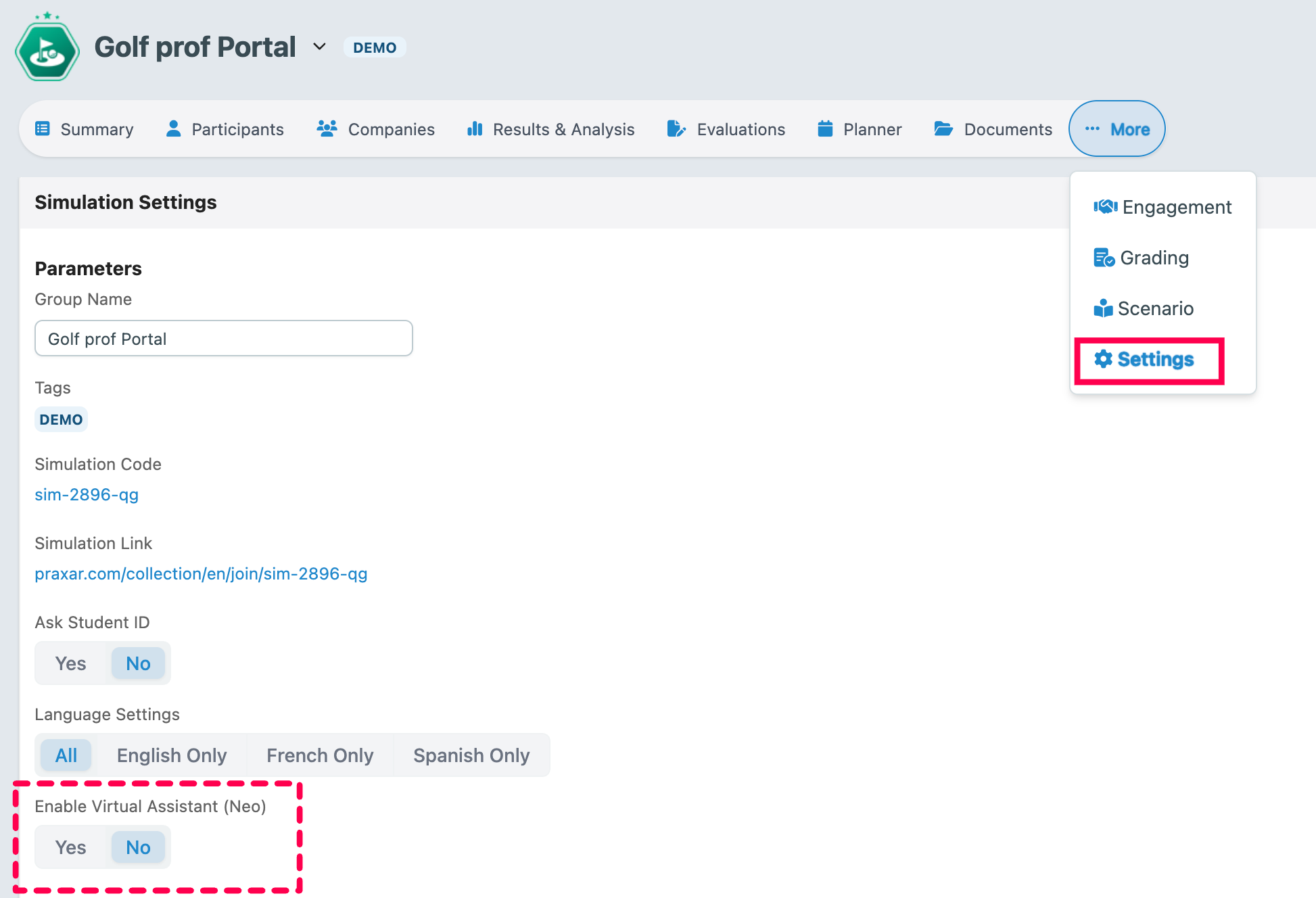Open the sim-2896-qg simulation code link
This screenshot has width=1316, height=898.
[87, 494]
